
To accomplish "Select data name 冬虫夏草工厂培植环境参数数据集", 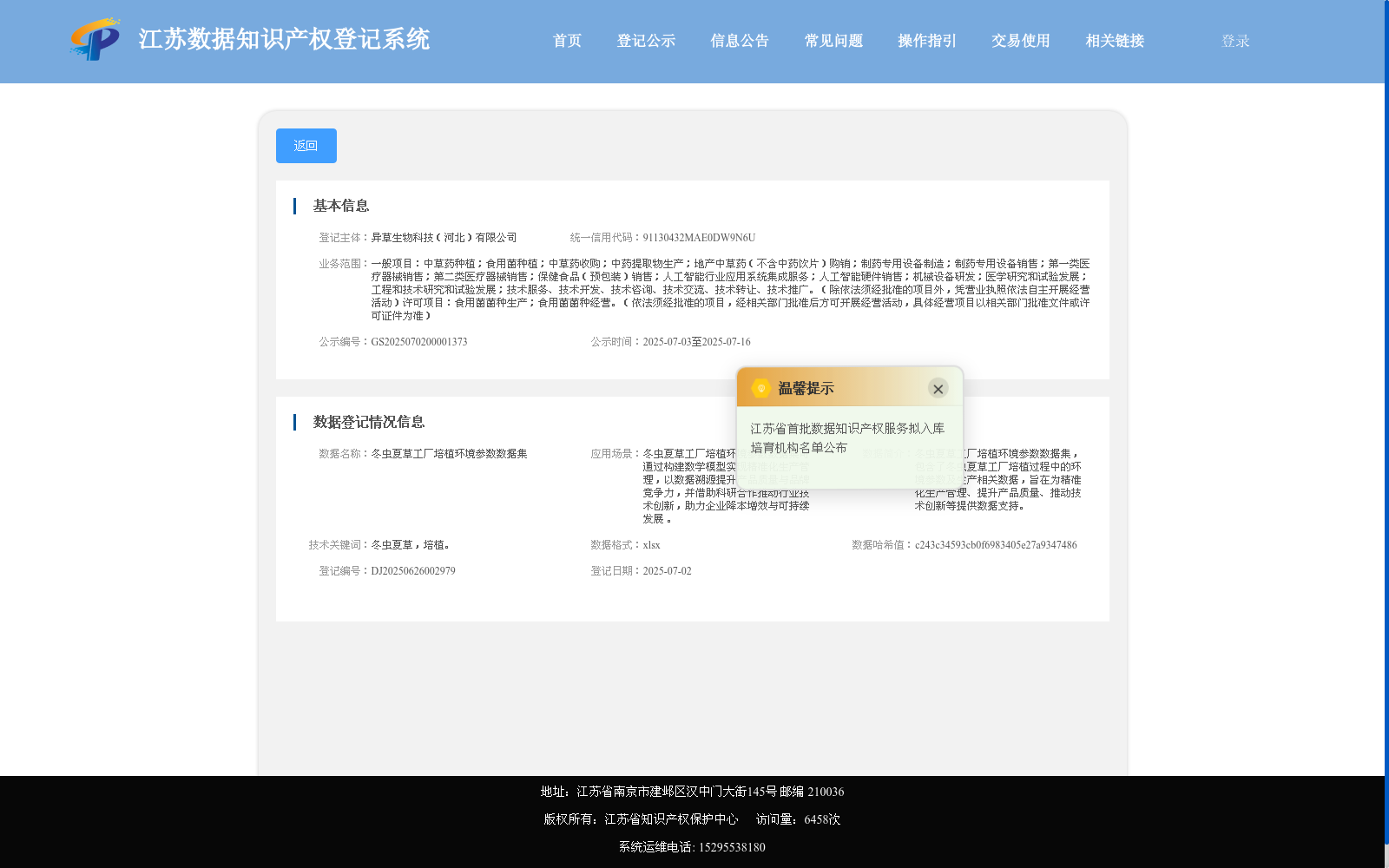I will click(x=449, y=454).
